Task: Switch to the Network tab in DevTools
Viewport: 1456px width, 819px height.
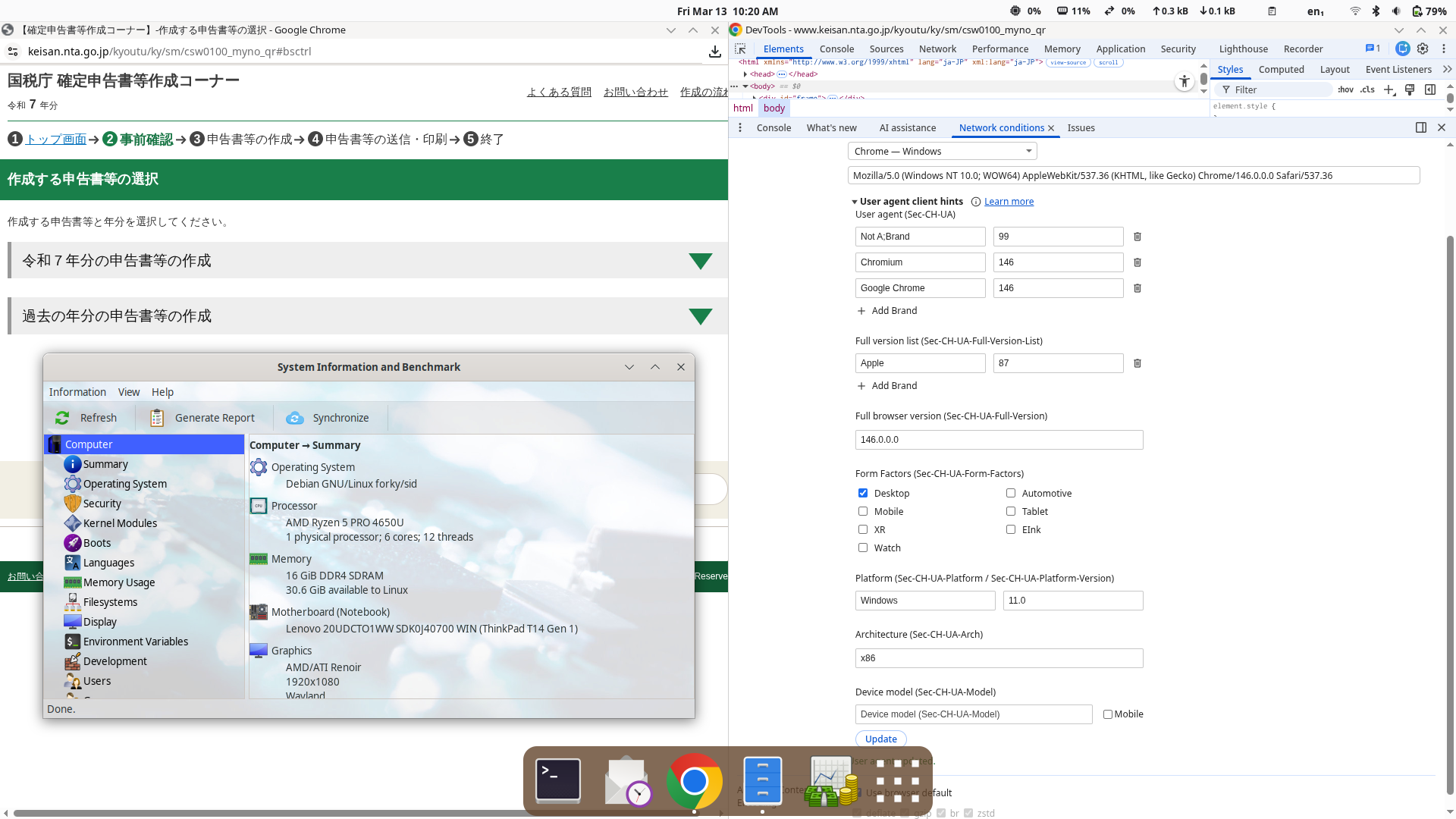Action: point(937,49)
